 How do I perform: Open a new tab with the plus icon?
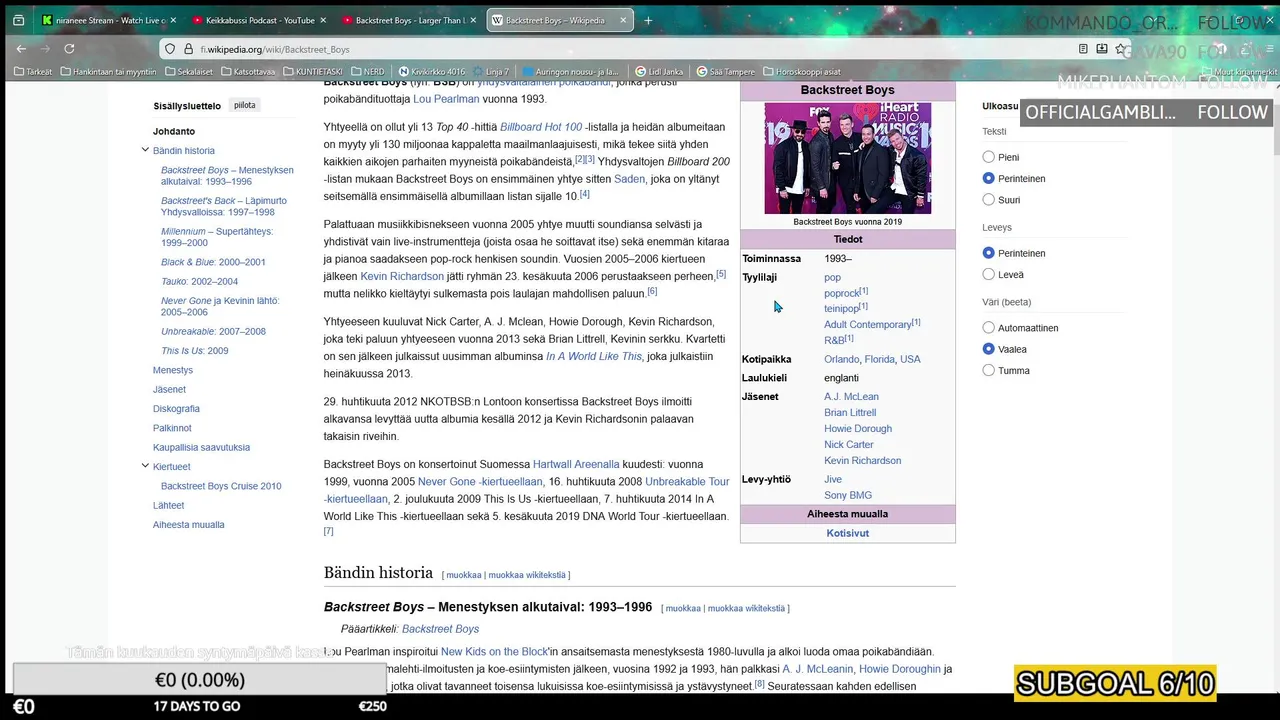(648, 20)
